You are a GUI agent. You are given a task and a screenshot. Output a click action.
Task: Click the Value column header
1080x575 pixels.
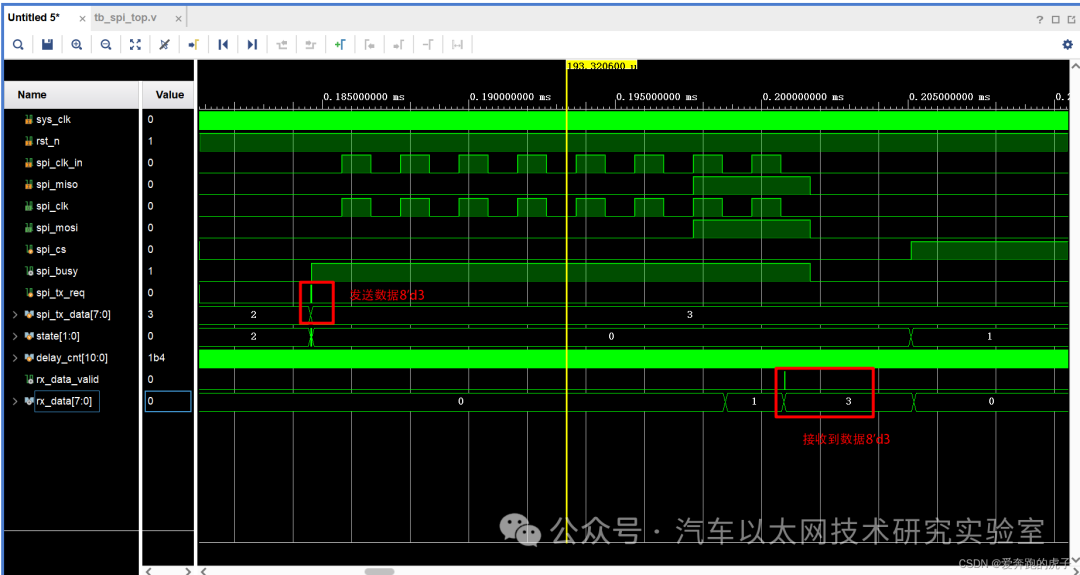[168, 95]
